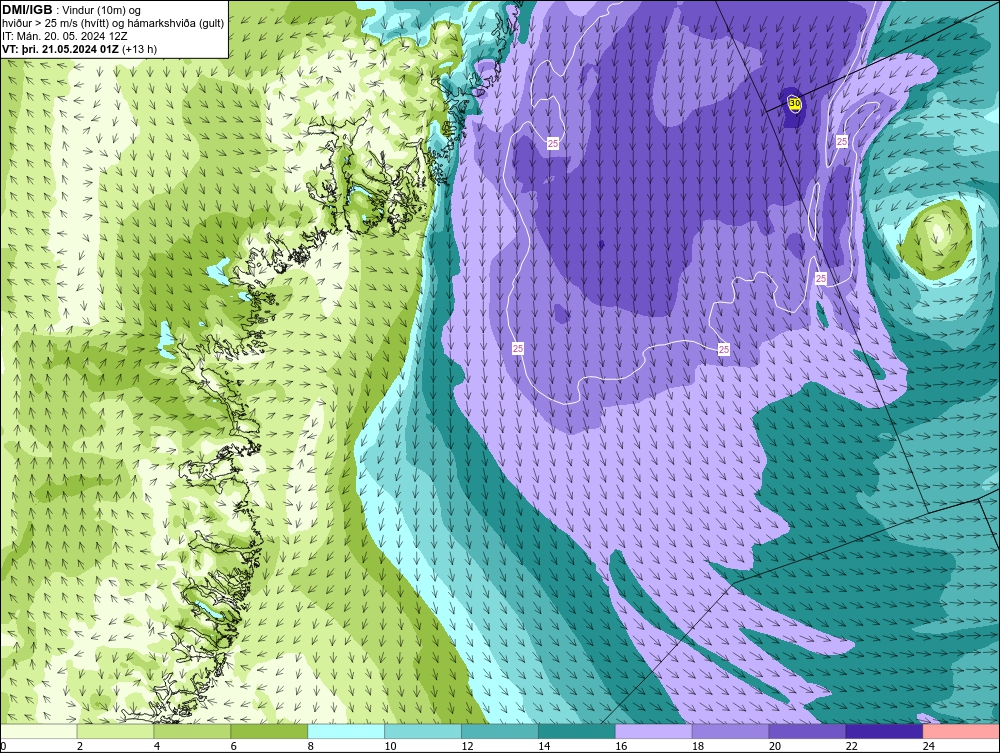Image resolution: width=1000 pixels, height=753 pixels.
Task: Click the 0–2 m/s palest legend swatch
Action: (38, 731)
